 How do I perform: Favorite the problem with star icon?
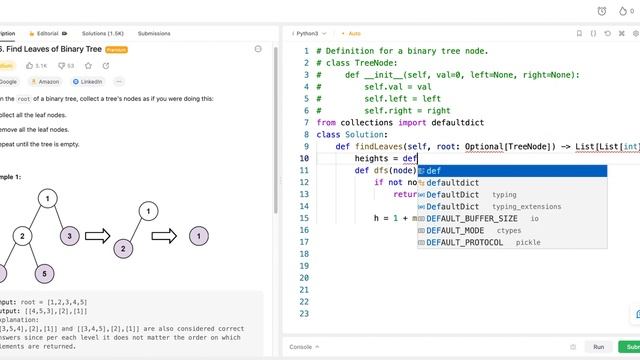(88, 65)
